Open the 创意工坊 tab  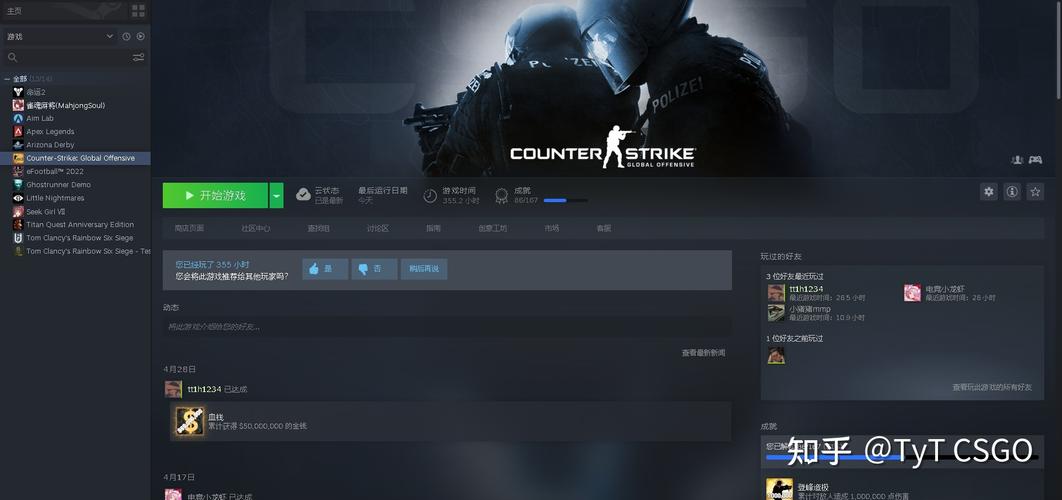coord(492,228)
